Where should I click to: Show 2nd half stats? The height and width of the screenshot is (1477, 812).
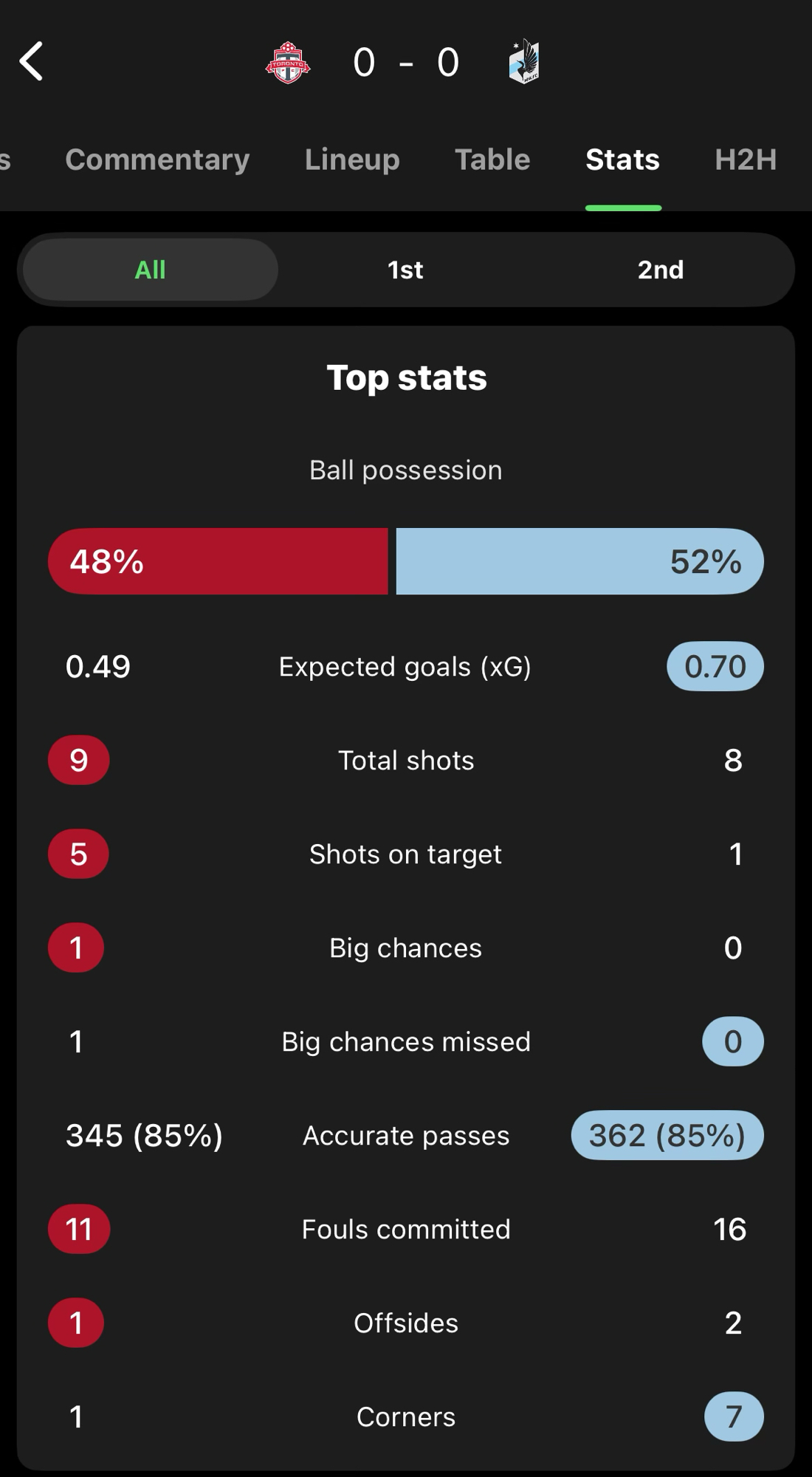[661, 270]
